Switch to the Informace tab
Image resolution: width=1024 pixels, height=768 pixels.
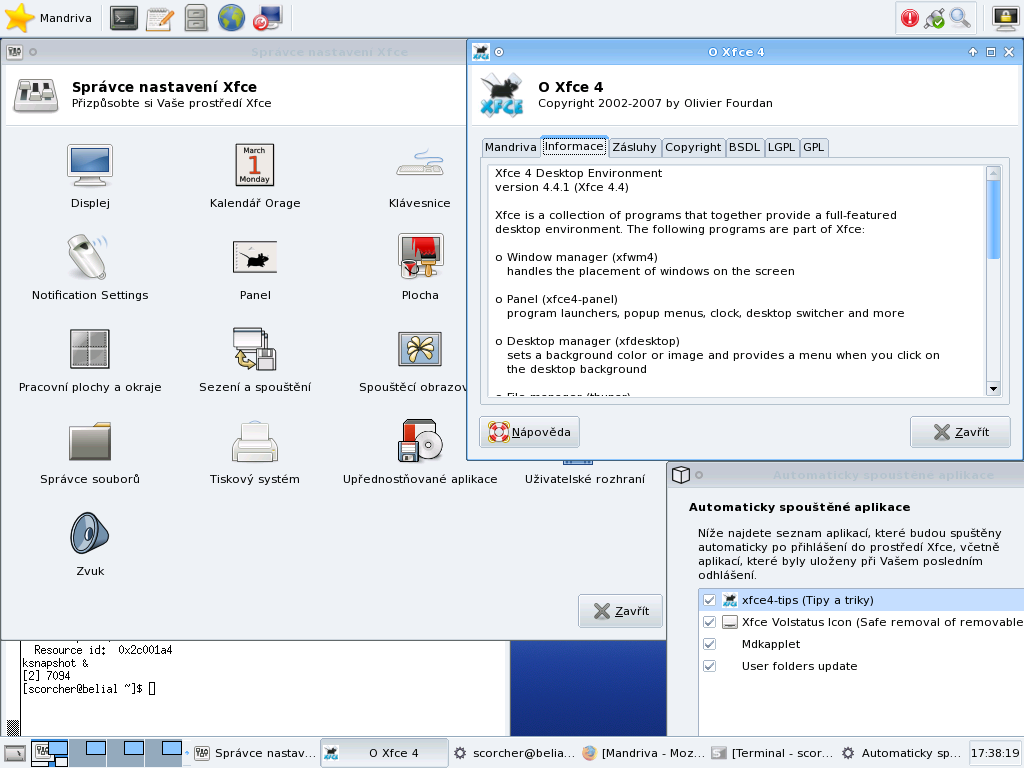tap(574, 146)
